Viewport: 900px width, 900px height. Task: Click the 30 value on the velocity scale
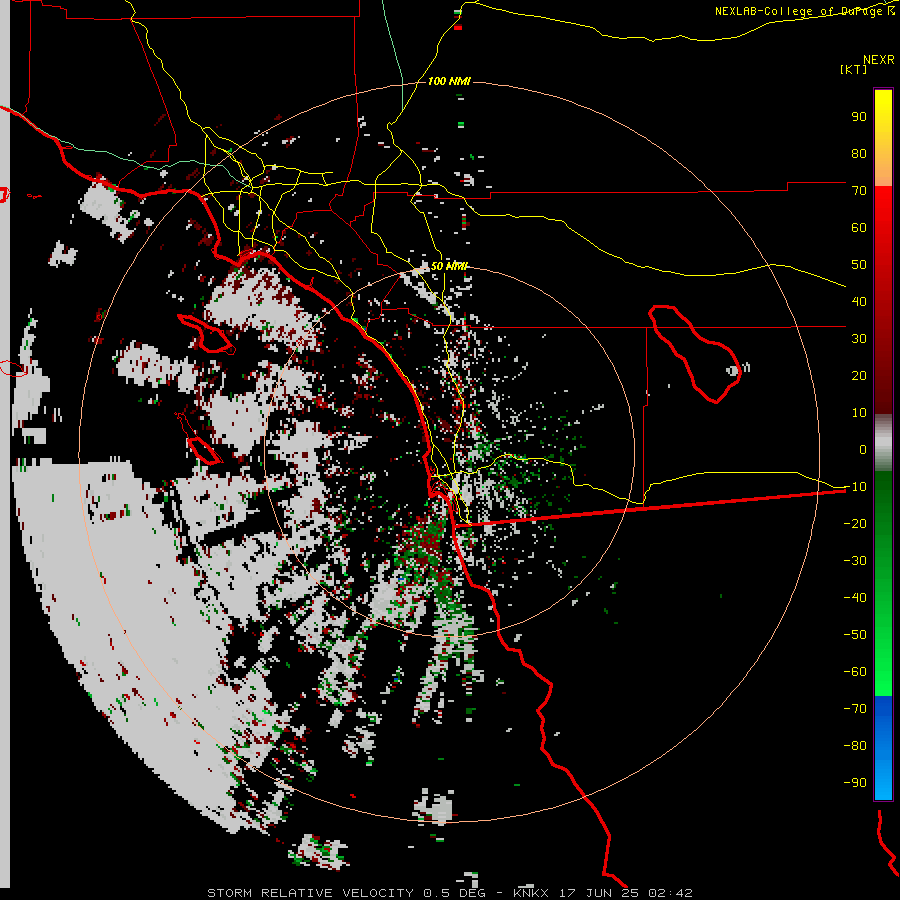[859, 339]
